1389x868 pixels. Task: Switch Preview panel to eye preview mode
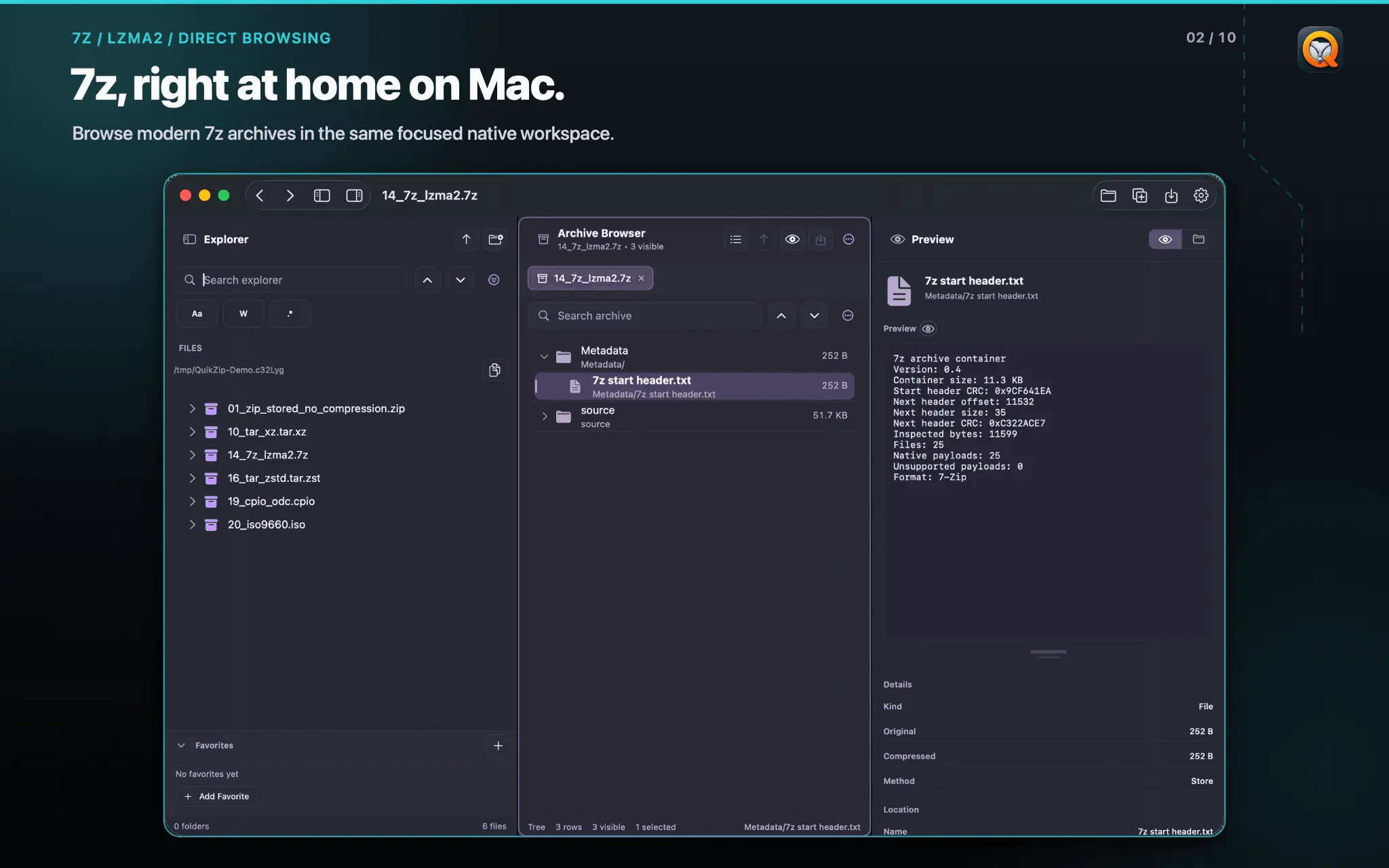click(1165, 239)
